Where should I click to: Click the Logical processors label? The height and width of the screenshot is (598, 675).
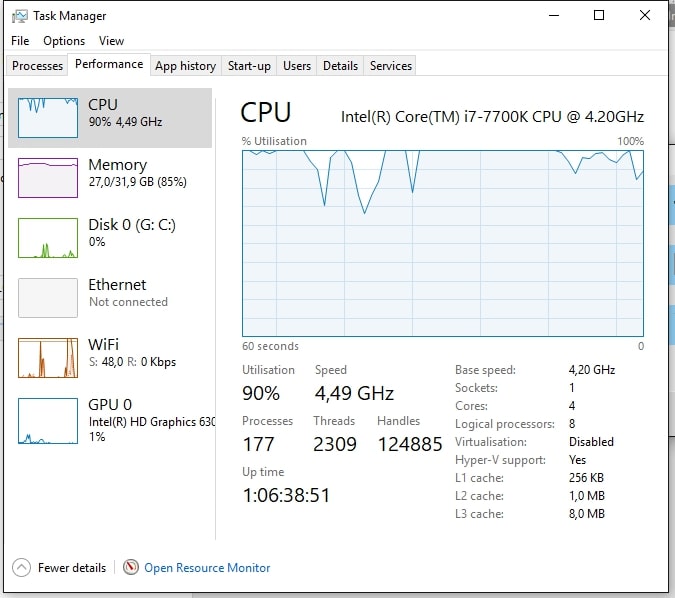coord(505,424)
